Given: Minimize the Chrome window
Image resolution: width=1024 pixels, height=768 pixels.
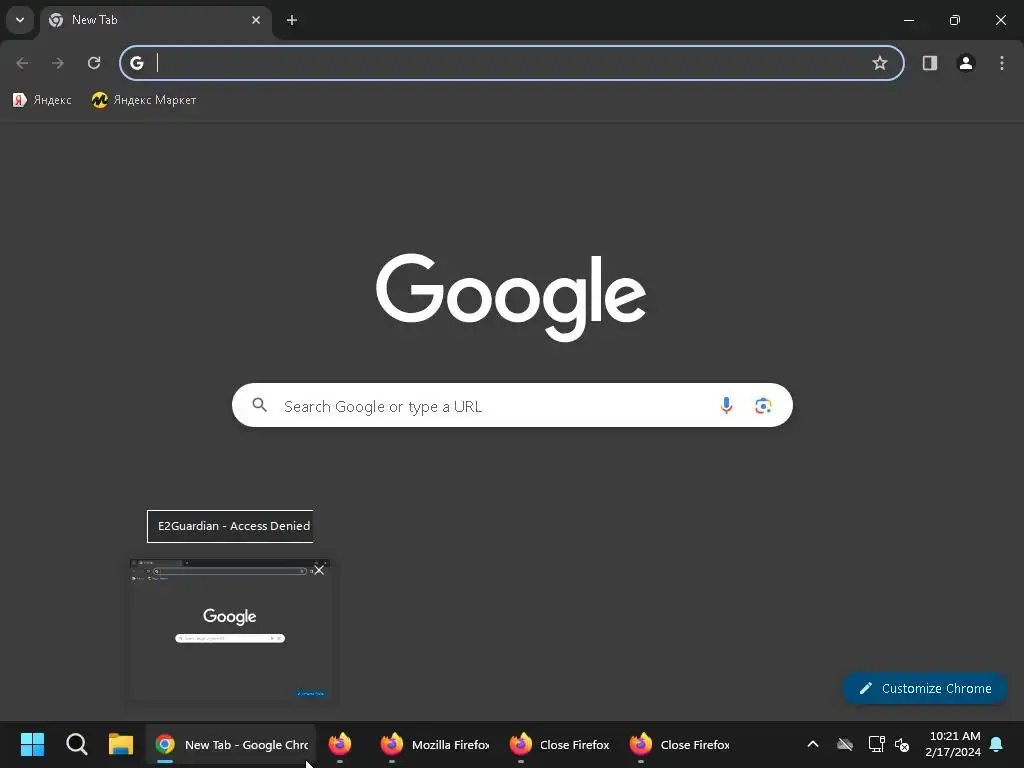Looking at the screenshot, I should [908, 20].
